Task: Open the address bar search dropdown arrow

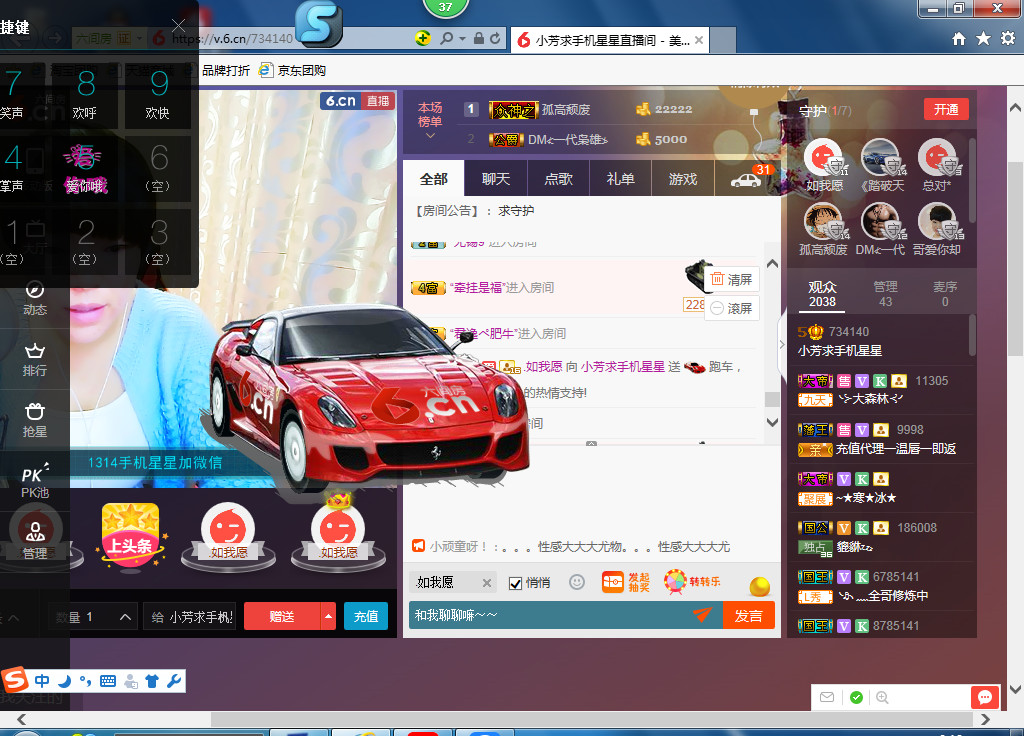Action: 462,39
